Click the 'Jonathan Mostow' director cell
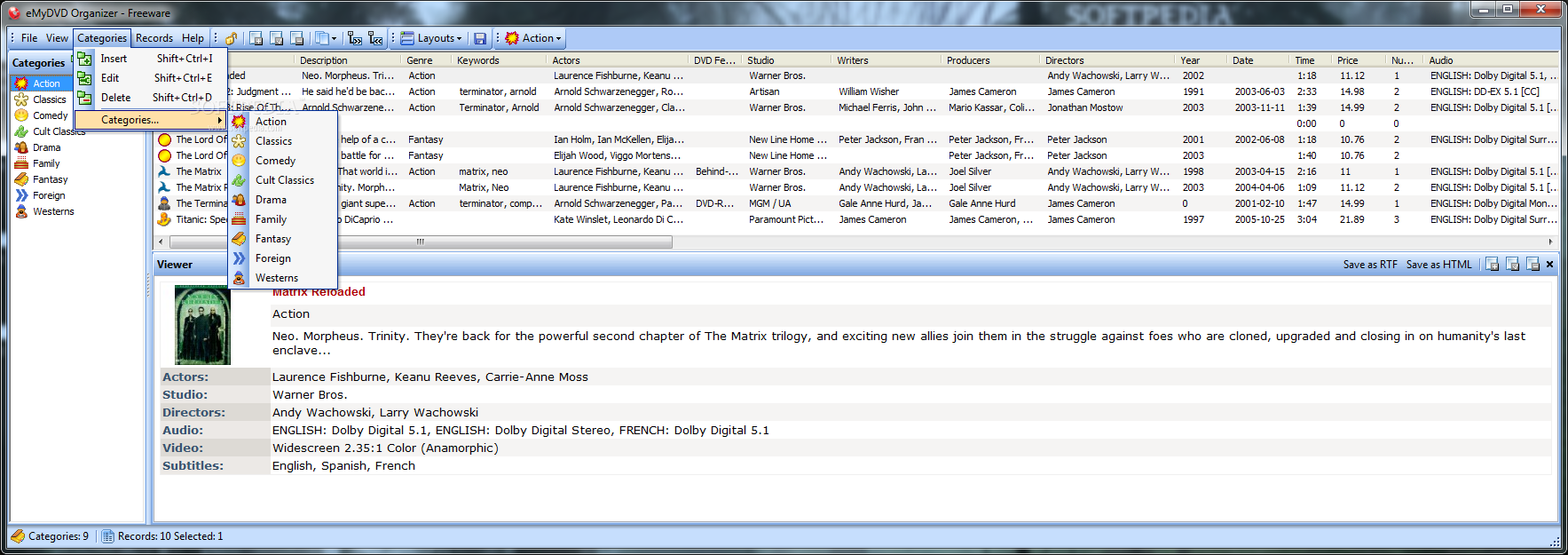 click(1084, 107)
